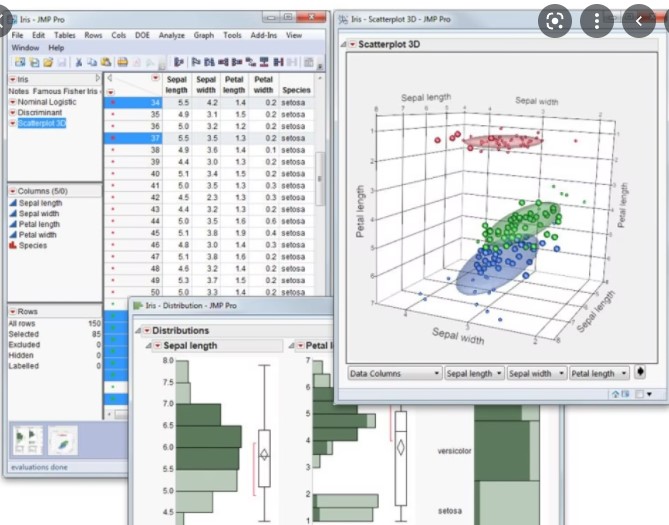Open the Distribution window thumbnail
Image resolution: width=669 pixels, height=525 pixels.
[x=27, y=440]
